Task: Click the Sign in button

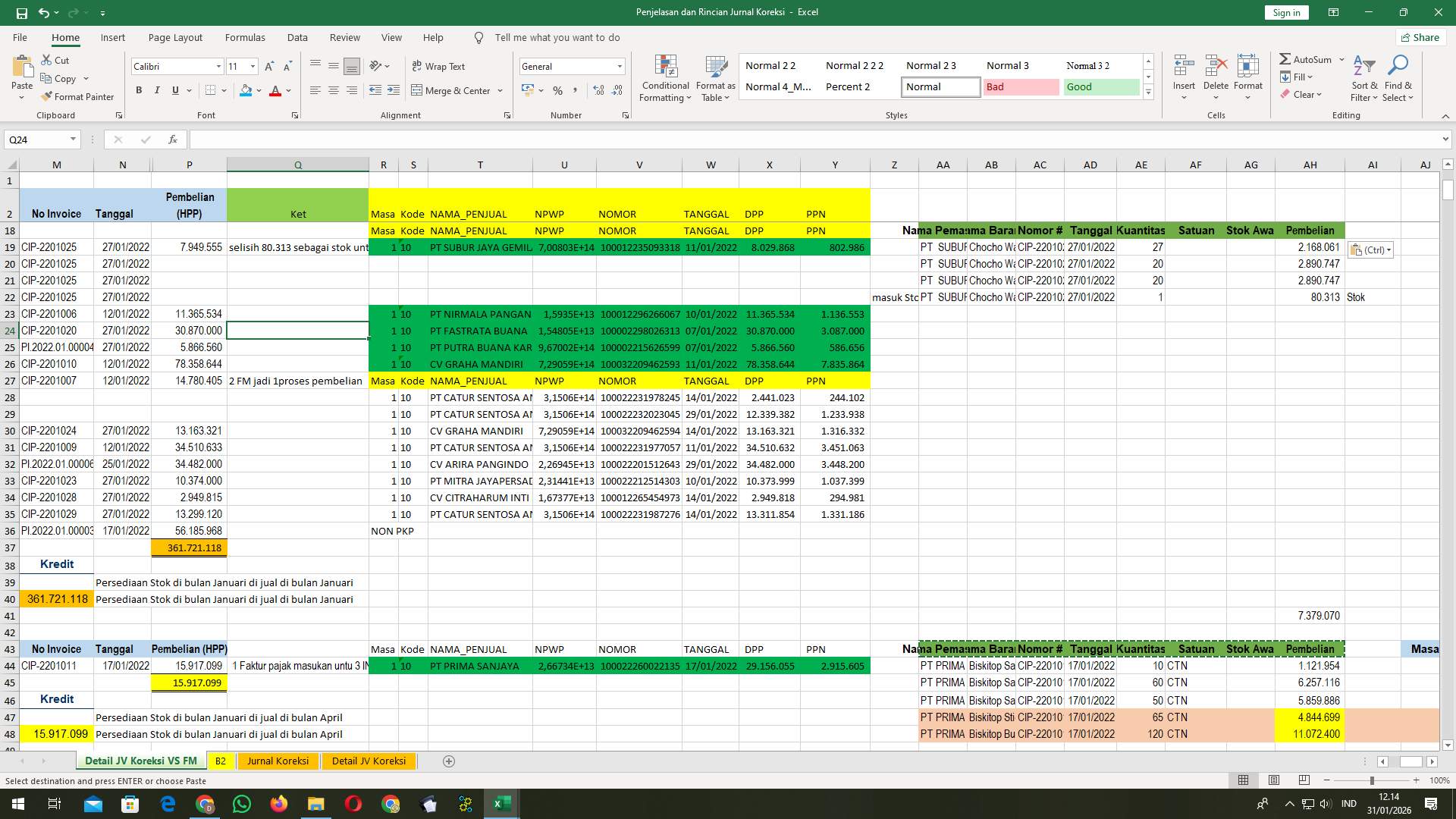Action: point(1285,12)
